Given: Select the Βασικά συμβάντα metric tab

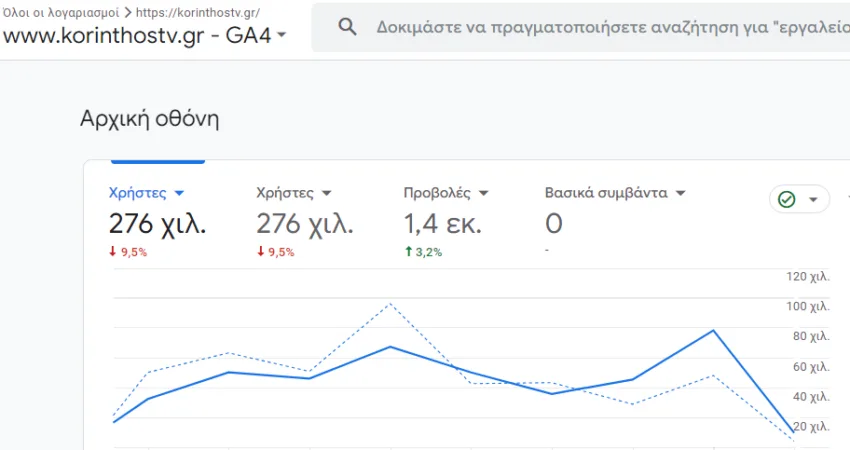Looking at the screenshot, I should click(615, 221).
